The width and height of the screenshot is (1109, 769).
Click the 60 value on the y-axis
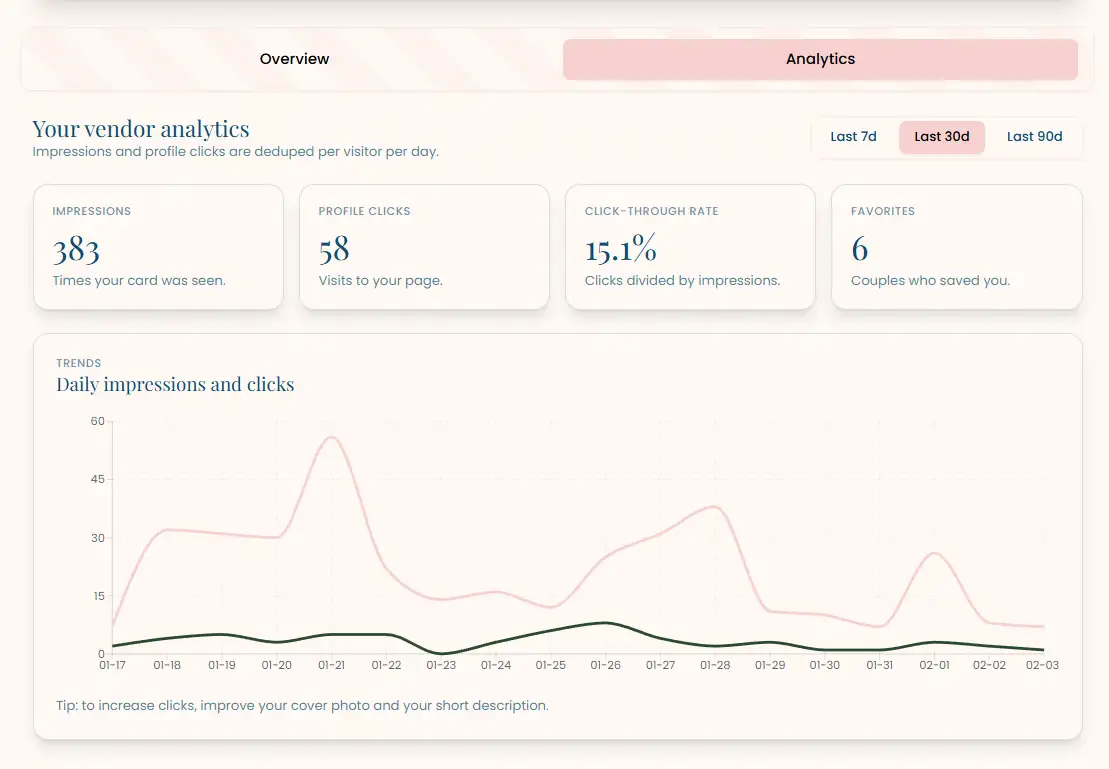coord(98,421)
